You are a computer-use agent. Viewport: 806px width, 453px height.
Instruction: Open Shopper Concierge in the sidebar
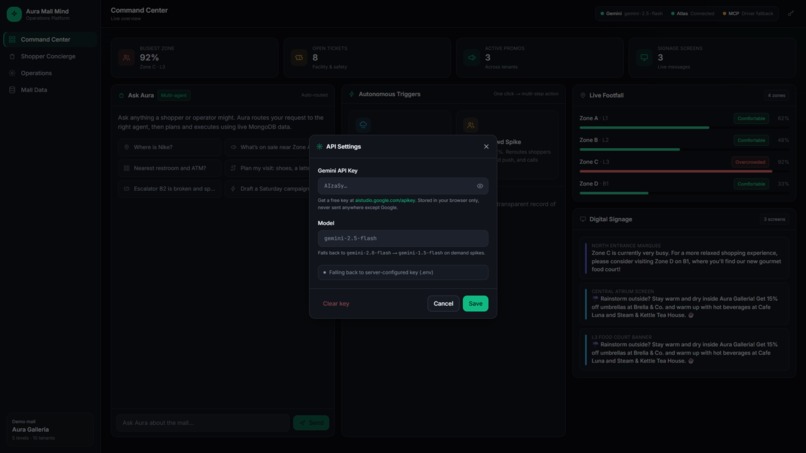pyautogui.click(x=49, y=57)
